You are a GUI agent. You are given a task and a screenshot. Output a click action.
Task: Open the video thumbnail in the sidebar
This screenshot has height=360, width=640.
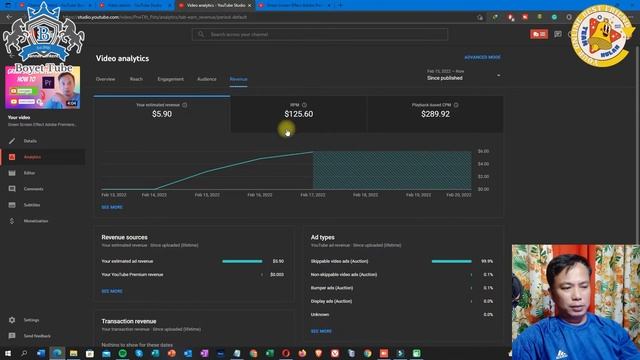(x=42, y=87)
